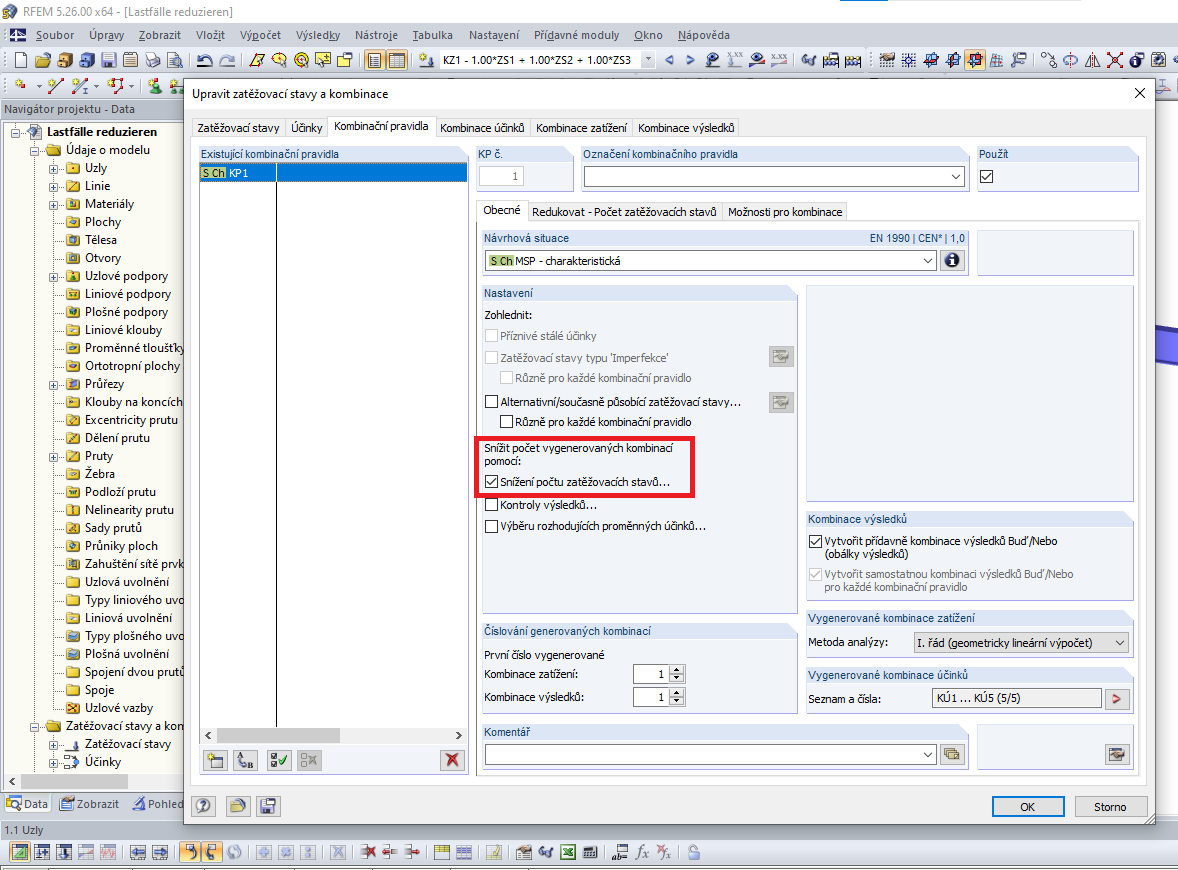Switch to Kombinace zatížení tab
1178x870 pixels.
581,128
